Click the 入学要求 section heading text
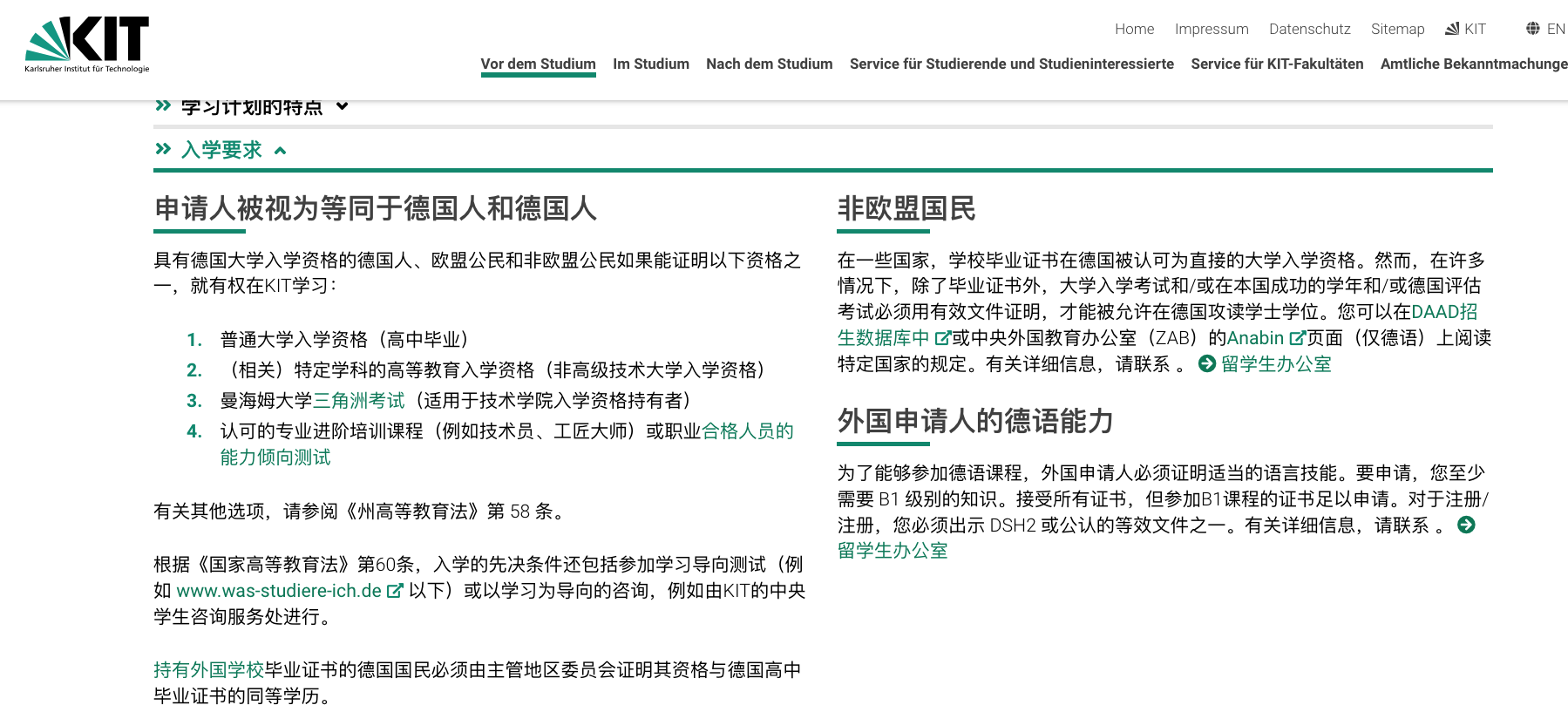Image resolution: width=1568 pixels, height=705 pixels. (221, 150)
